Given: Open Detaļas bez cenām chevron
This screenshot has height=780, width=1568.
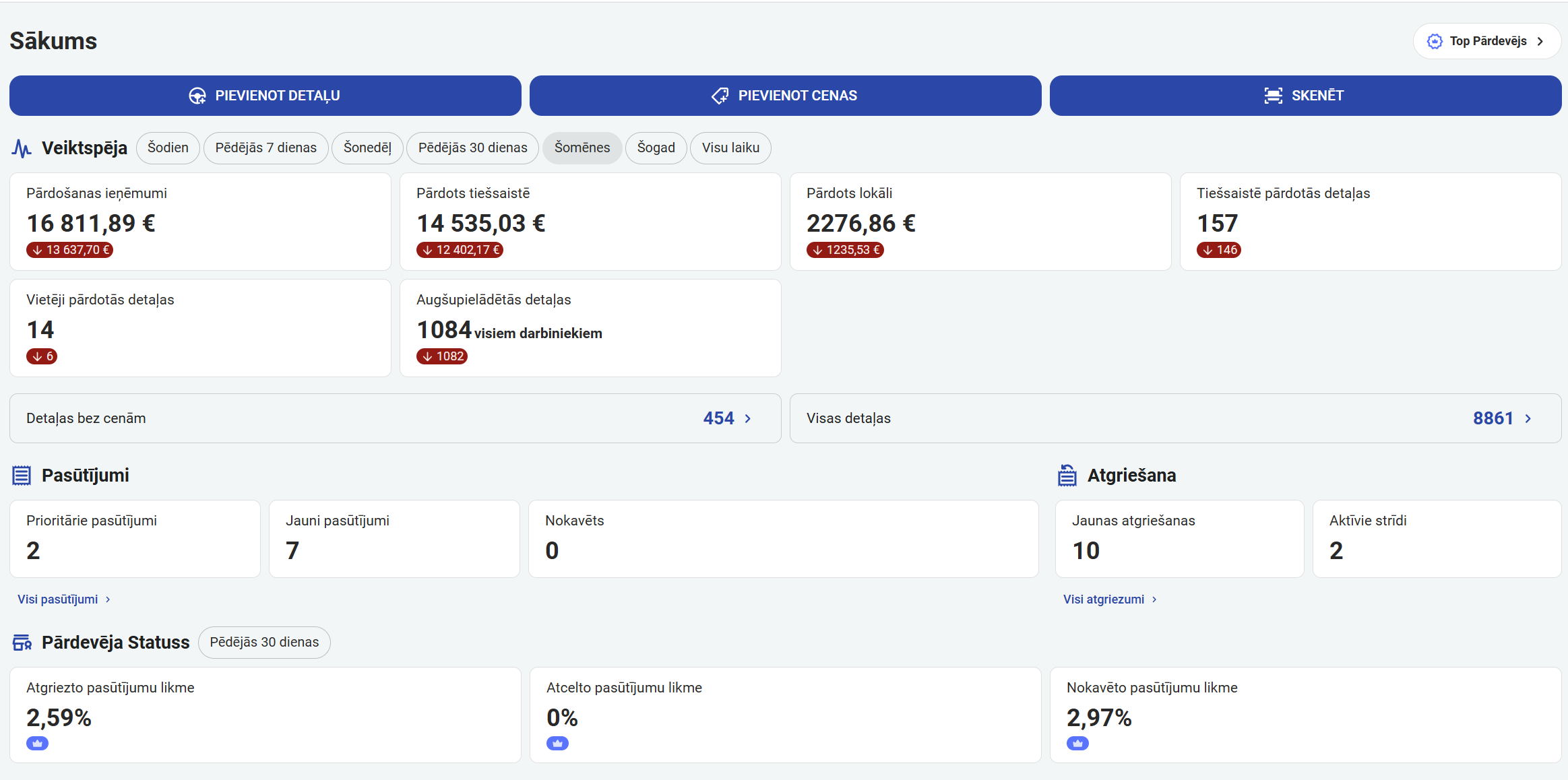Looking at the screenshot, I should coord(748,419).
